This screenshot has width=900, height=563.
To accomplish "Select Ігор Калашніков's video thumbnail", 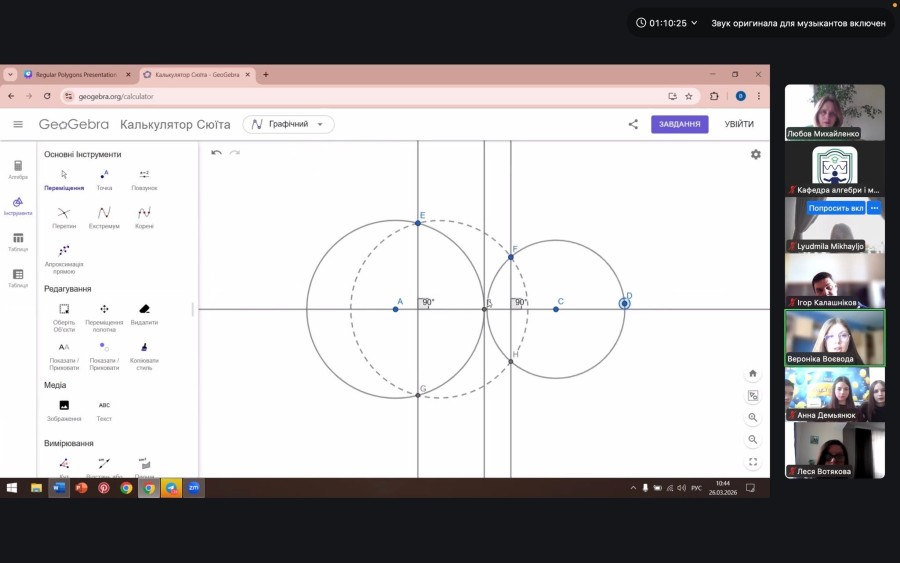I will (x=835, y=281).
